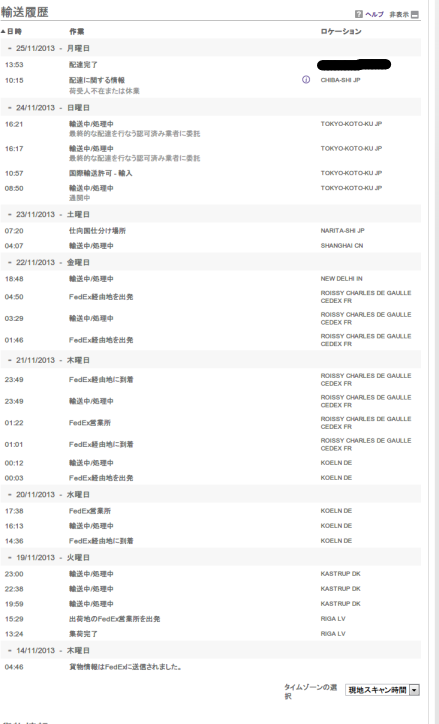Click 国際輸送許可 - 輸入 activity
439x724 pixels.
tap(101, 173)
